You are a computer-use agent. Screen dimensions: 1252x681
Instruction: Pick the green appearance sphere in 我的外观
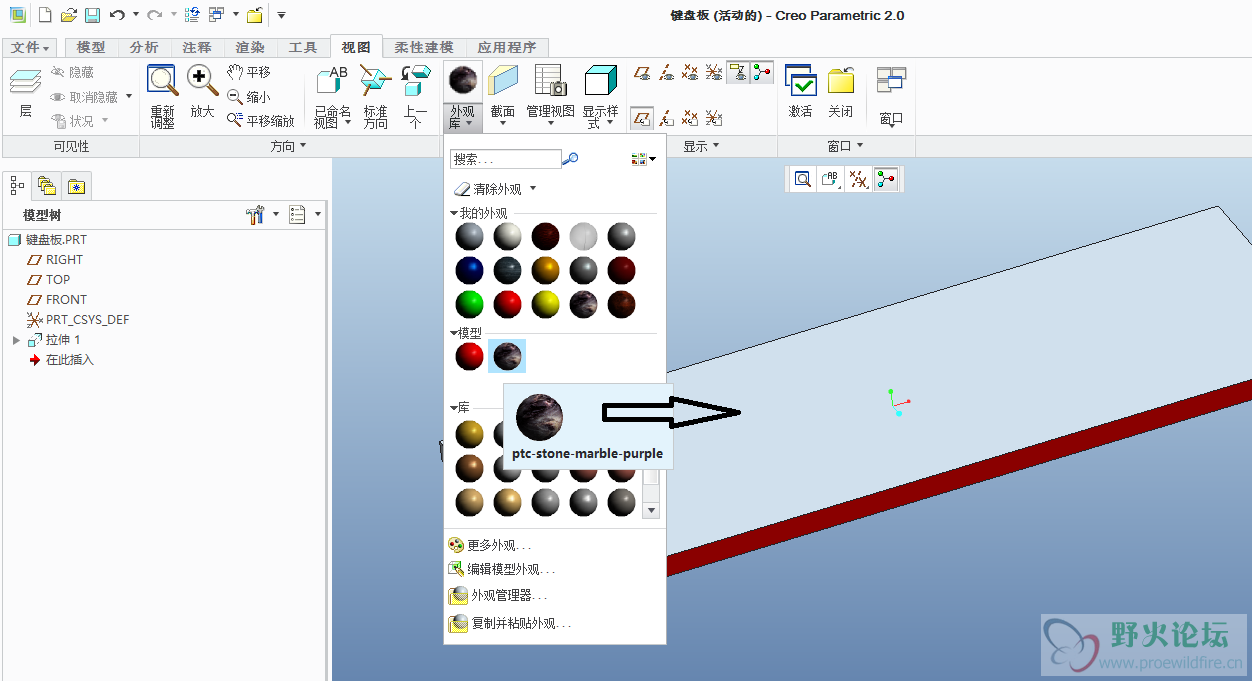pyautogui.click(x=469, y=304)
